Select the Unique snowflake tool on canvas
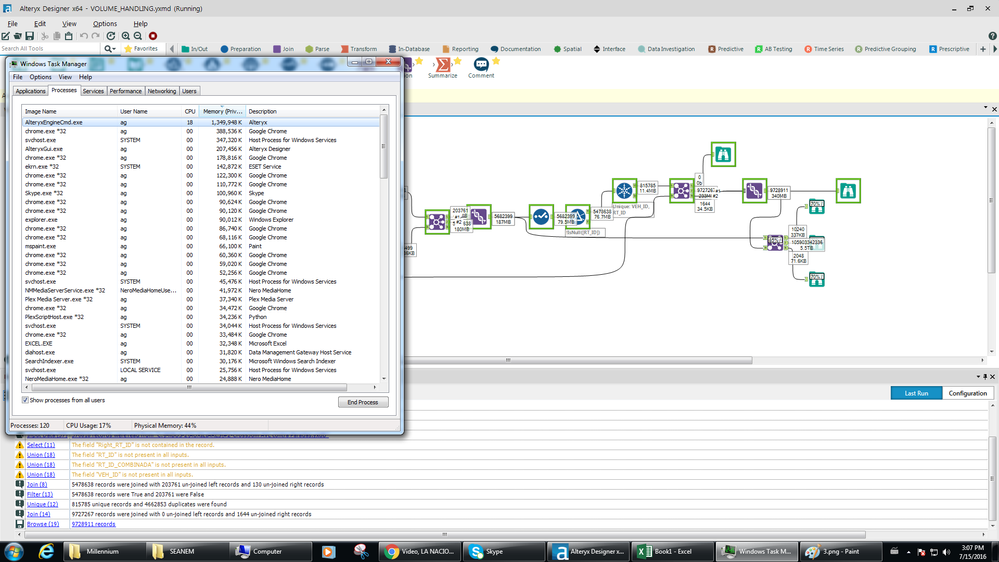This screenshot has width=999, height=562. [624, 190]
